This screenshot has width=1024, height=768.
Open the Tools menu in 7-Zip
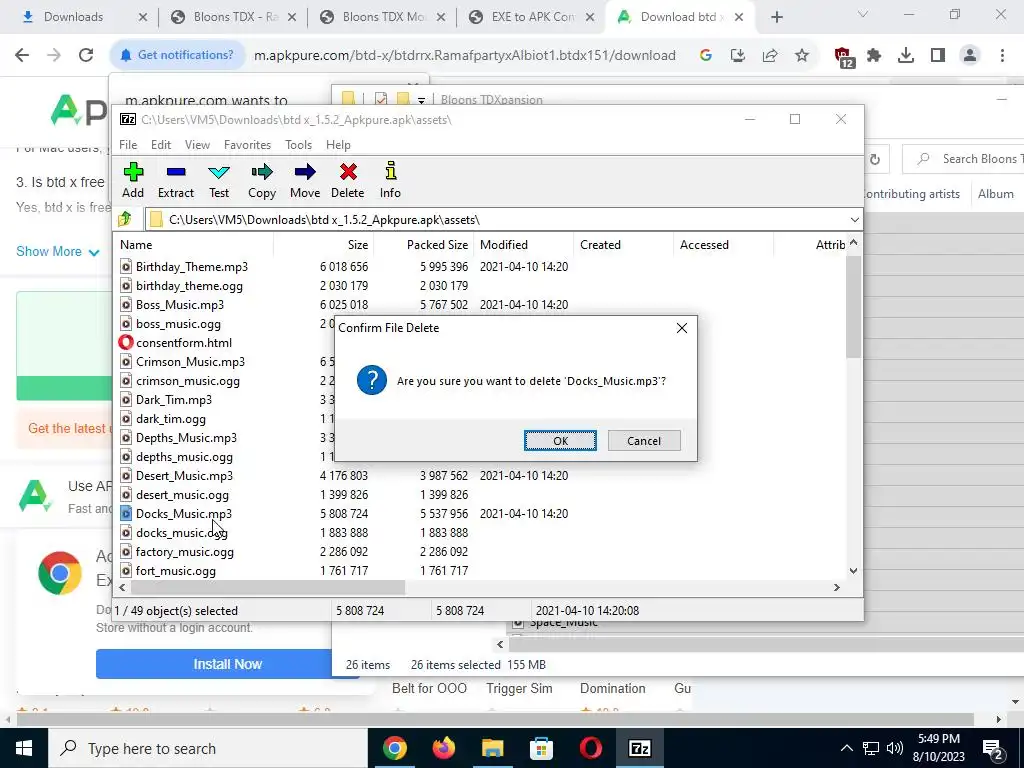(298, 145)
